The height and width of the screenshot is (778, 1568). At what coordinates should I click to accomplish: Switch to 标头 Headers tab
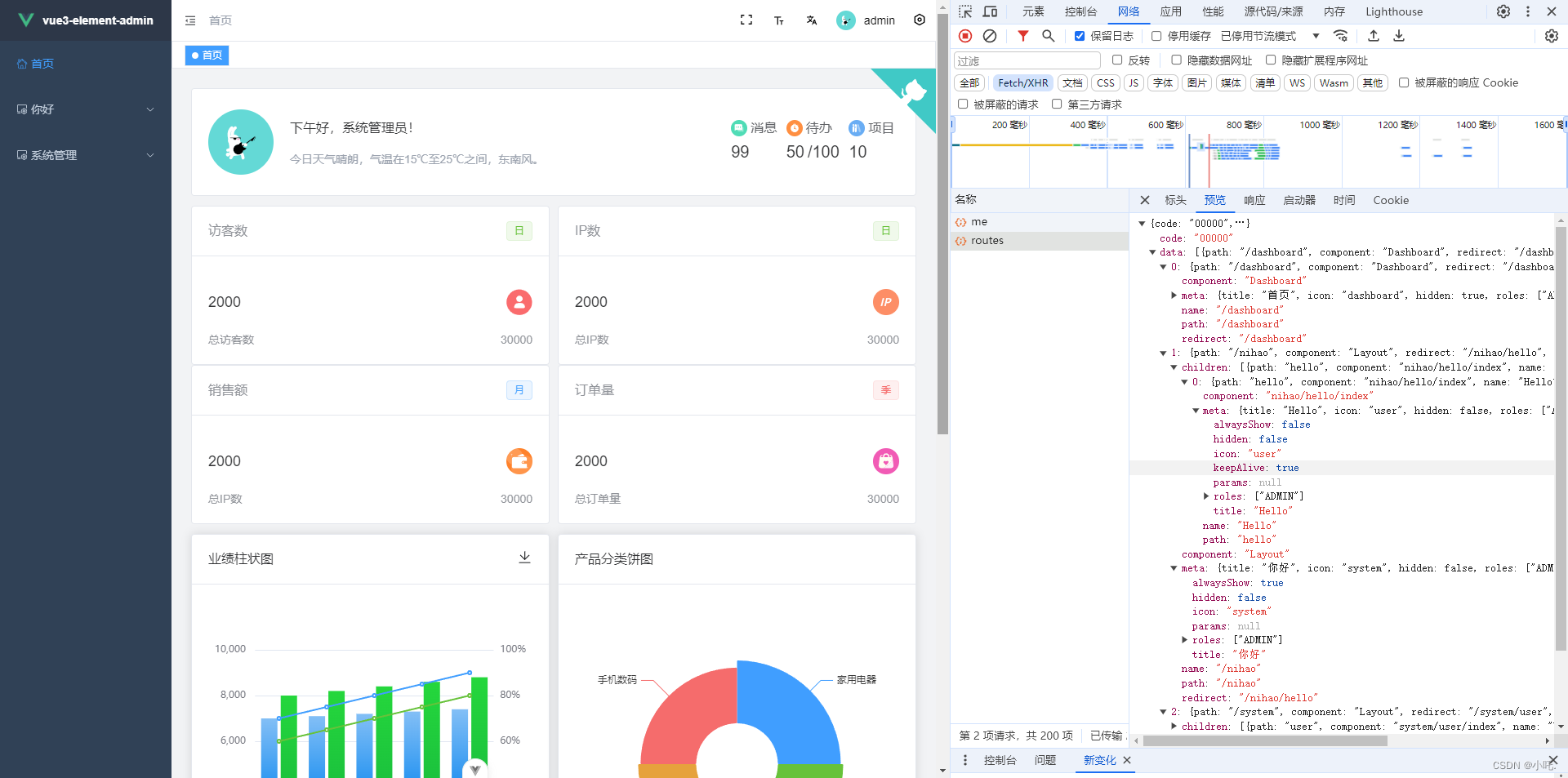(x=1175, y=200)
